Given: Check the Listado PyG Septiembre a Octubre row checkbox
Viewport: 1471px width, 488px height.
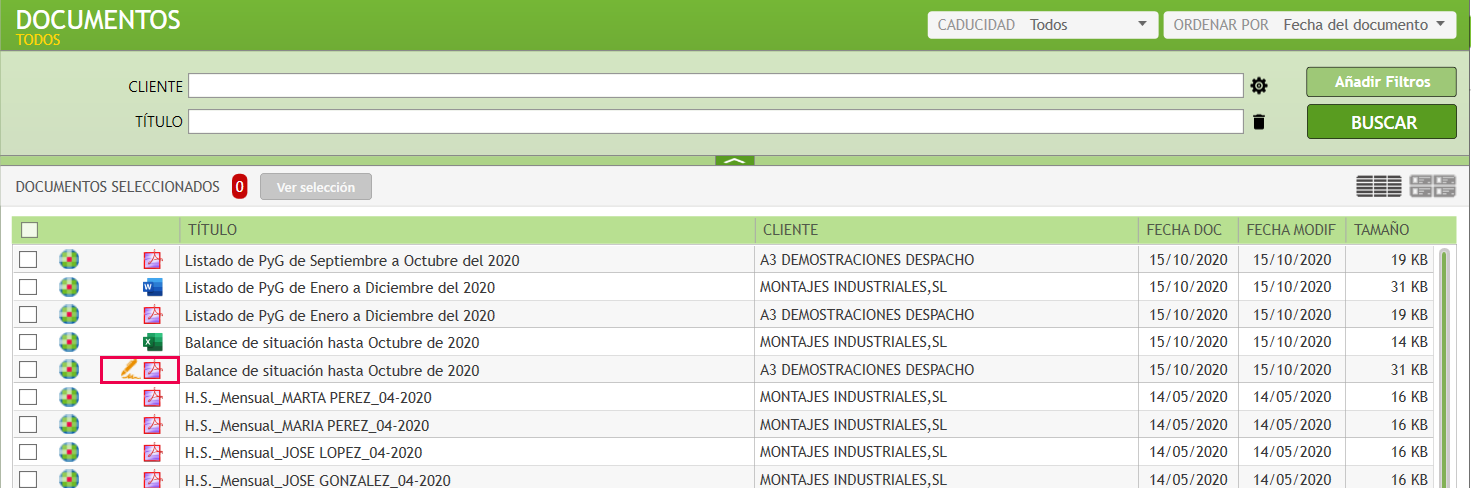Looking at the screenshot, I should [29, 260].
